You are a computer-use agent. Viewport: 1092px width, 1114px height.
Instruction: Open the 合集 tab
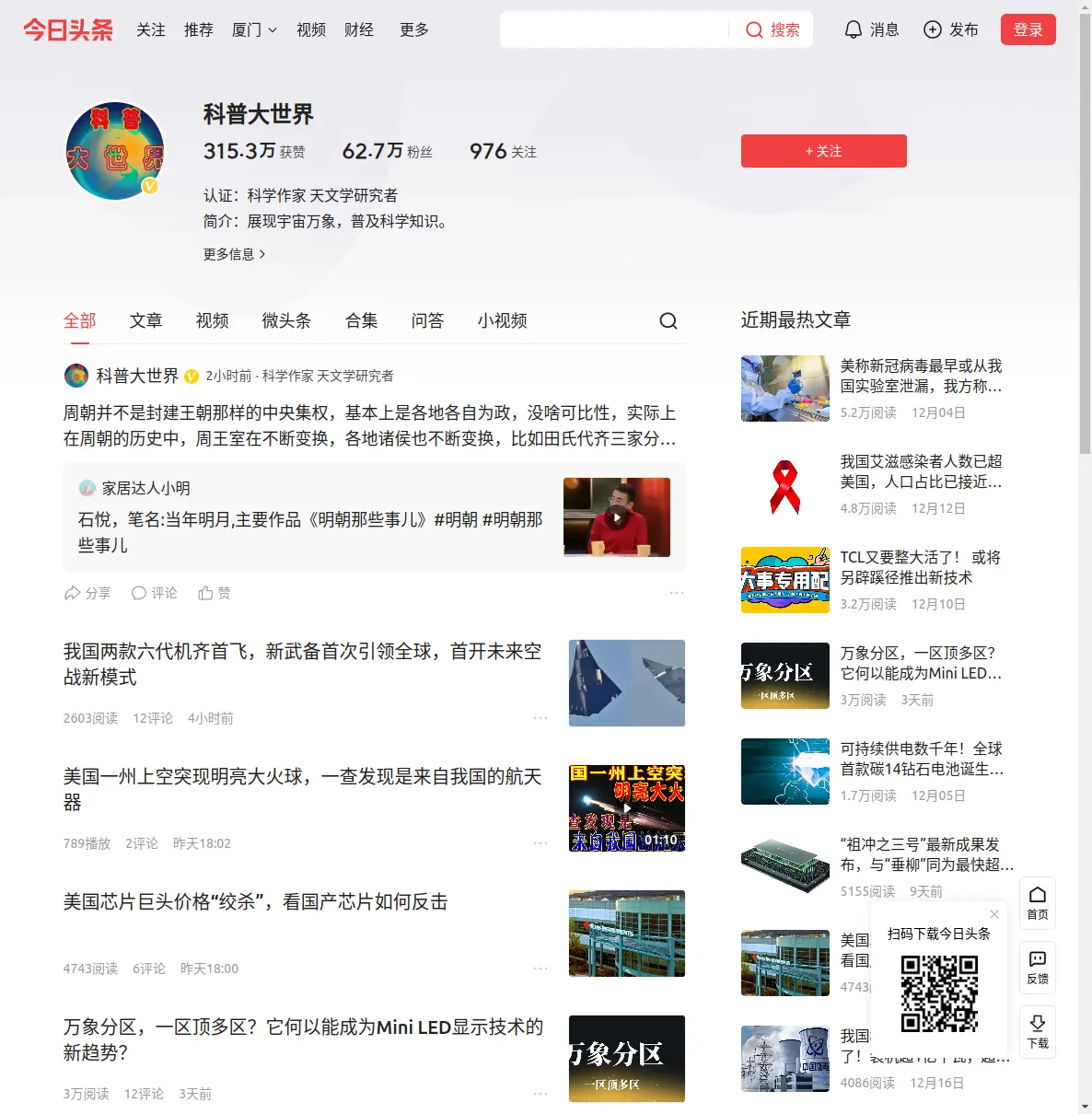[362, 320]
